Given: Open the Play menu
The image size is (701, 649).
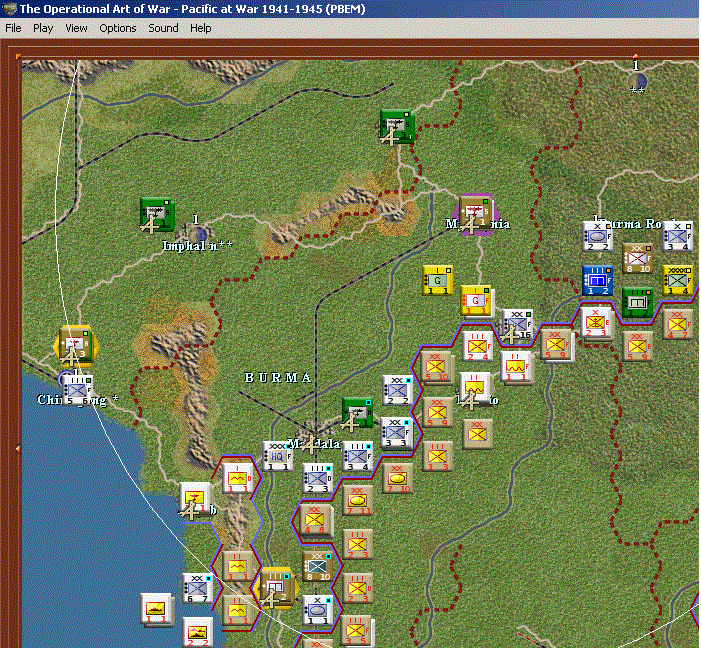Looking at the screenshot, I should pos(43,28).
